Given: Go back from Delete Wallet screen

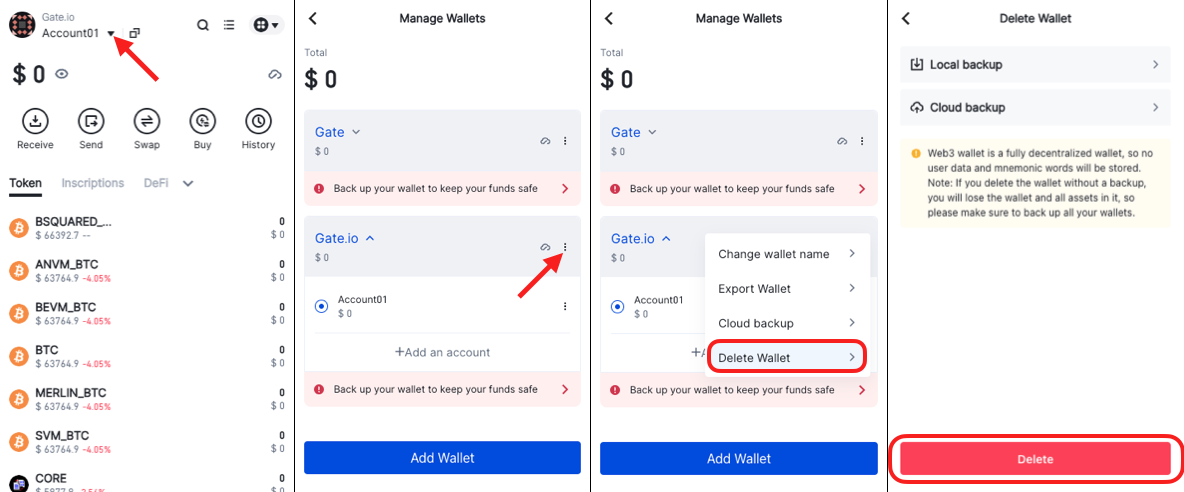Looking at the screenshot, I should [906, 18].
